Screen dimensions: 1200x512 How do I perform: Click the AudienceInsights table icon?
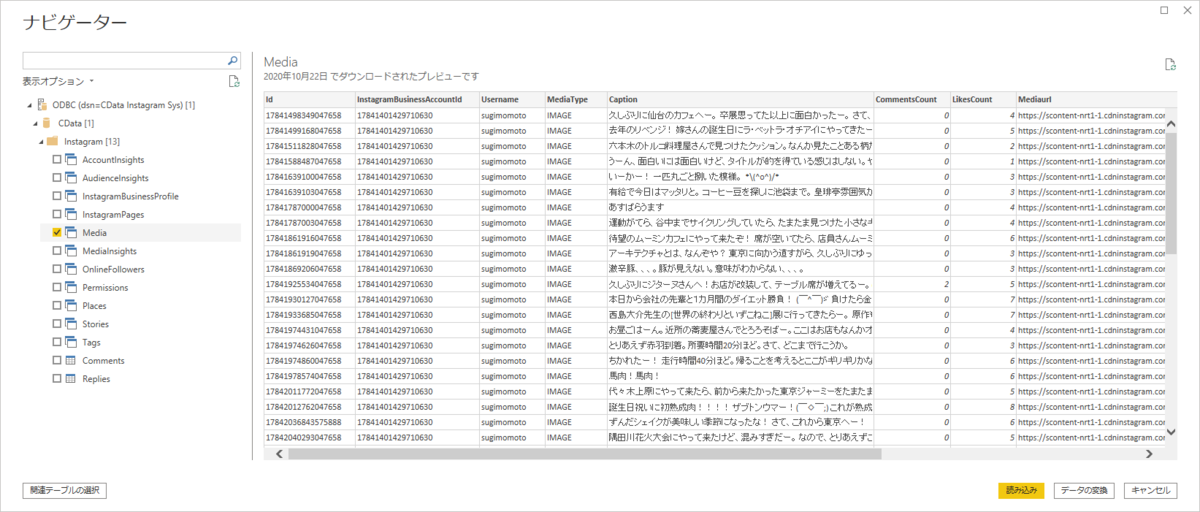point(72,178)
